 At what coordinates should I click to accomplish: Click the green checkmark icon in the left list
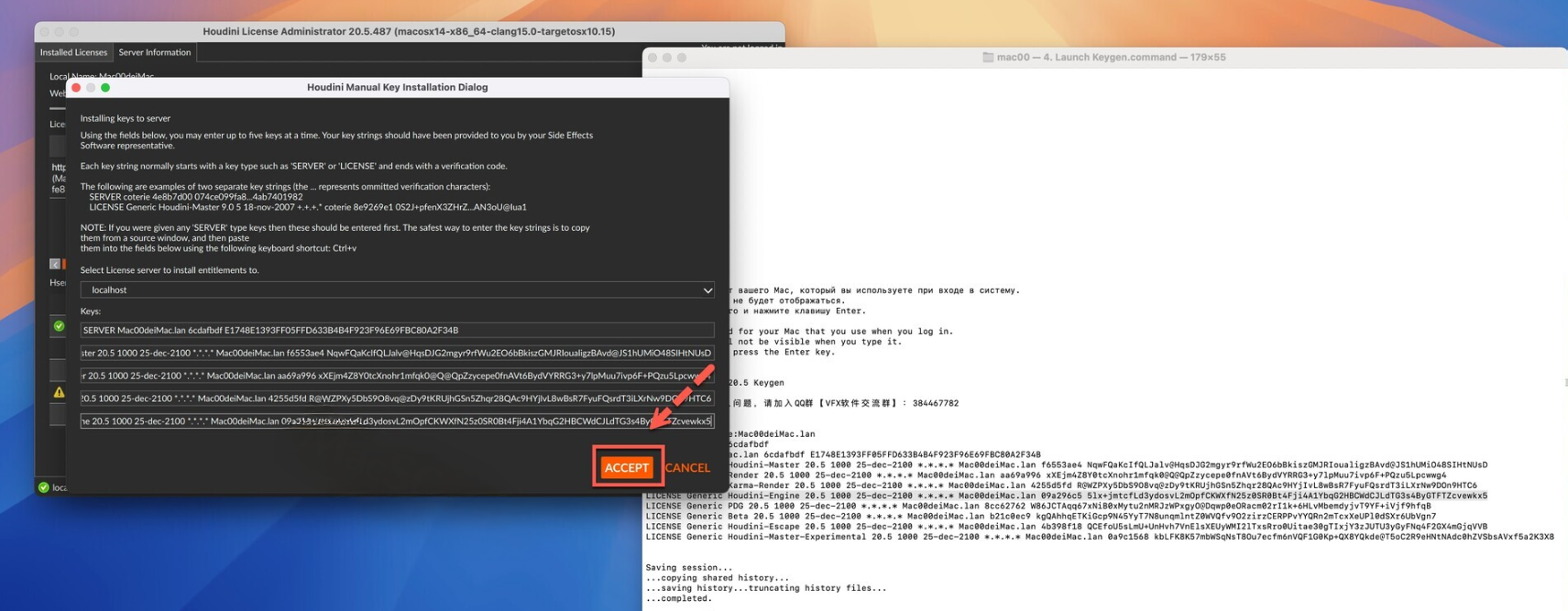coord(59,325)
